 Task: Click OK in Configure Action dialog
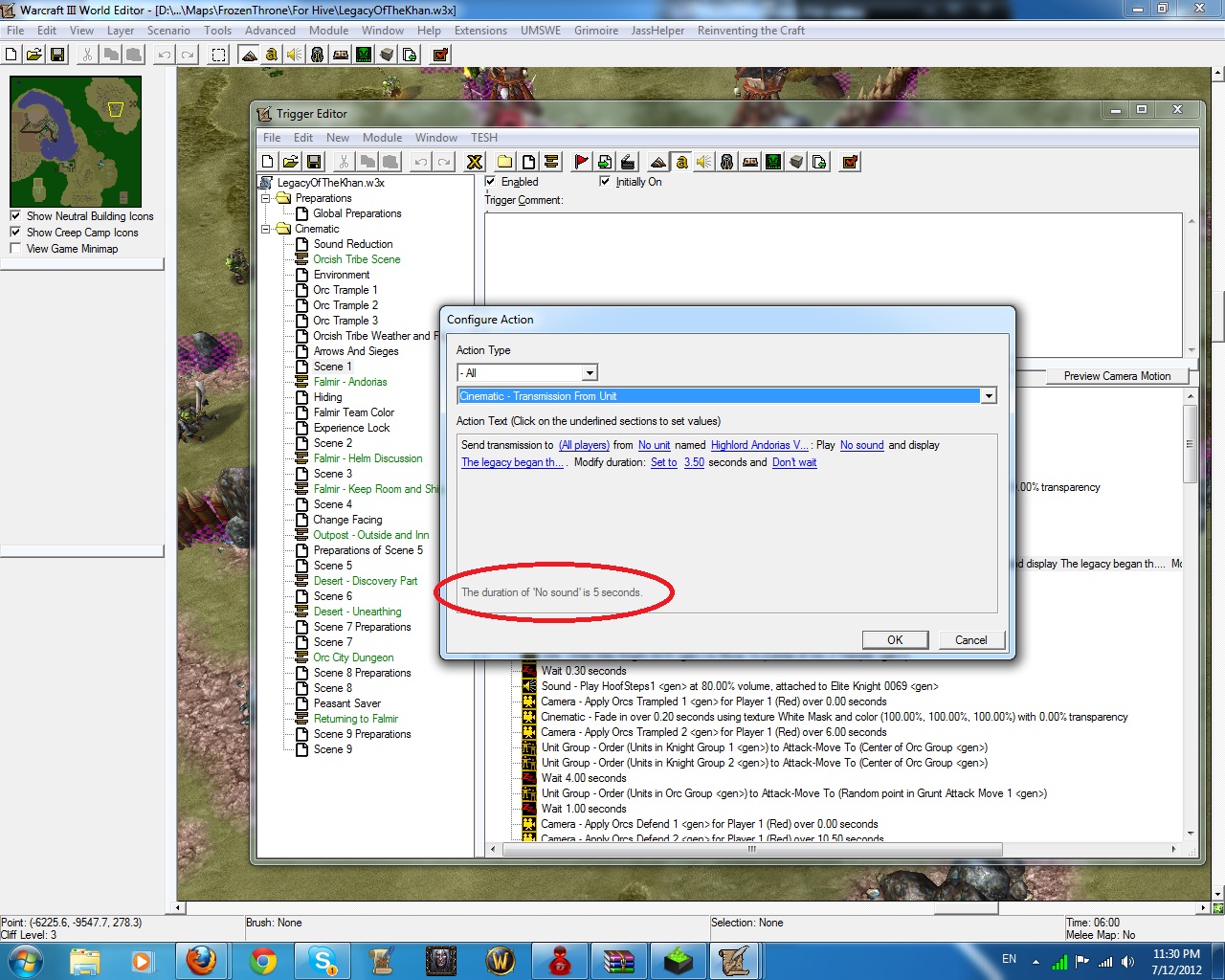895,639
